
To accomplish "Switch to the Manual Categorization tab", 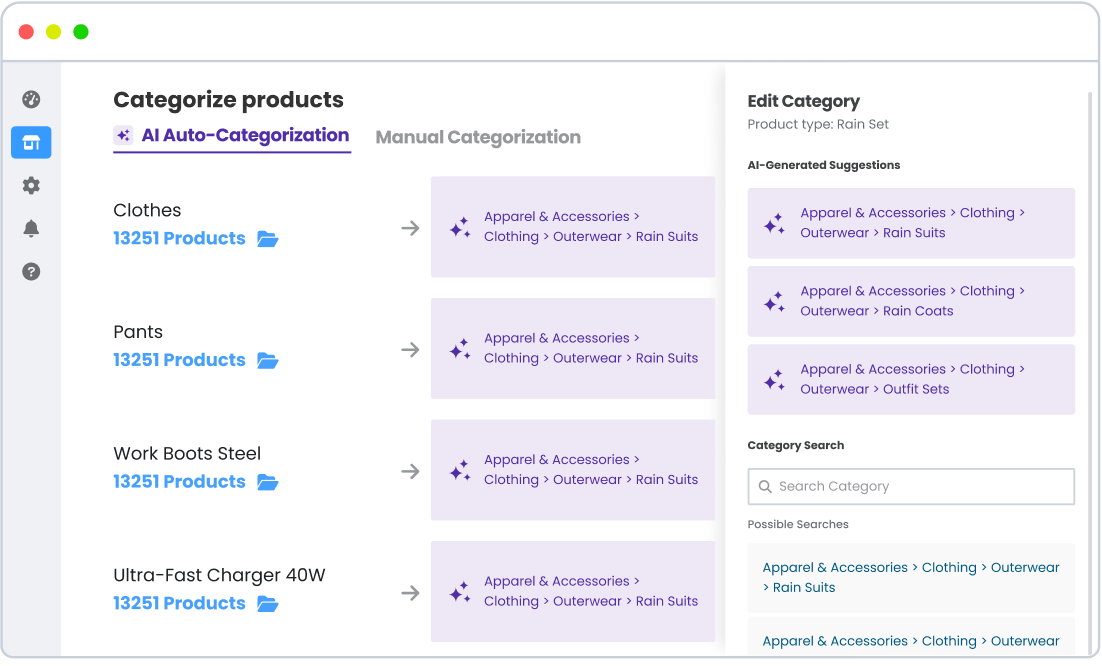I will click(x=477, y=137).
